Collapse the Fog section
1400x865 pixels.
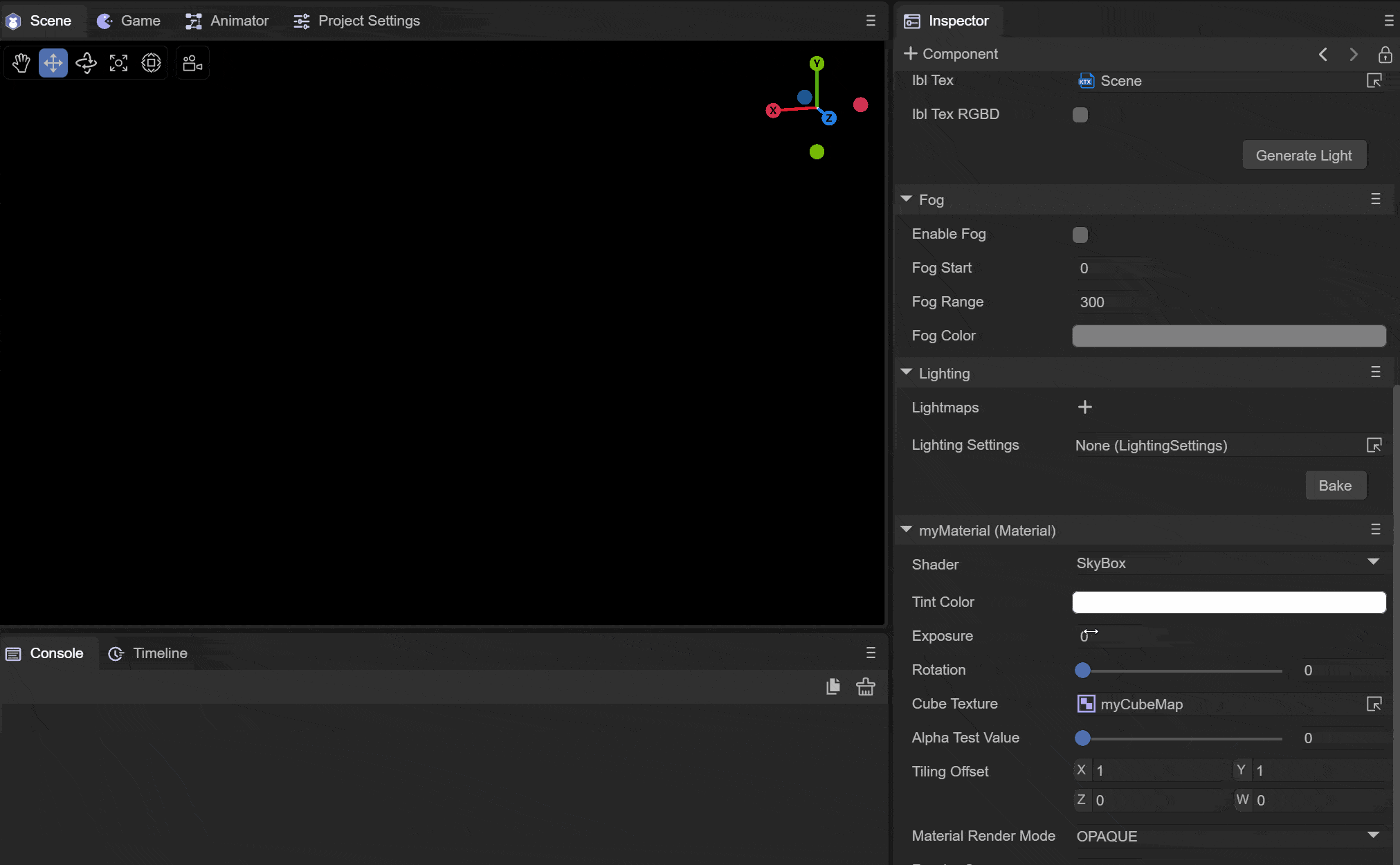click(x=907, y=199)
